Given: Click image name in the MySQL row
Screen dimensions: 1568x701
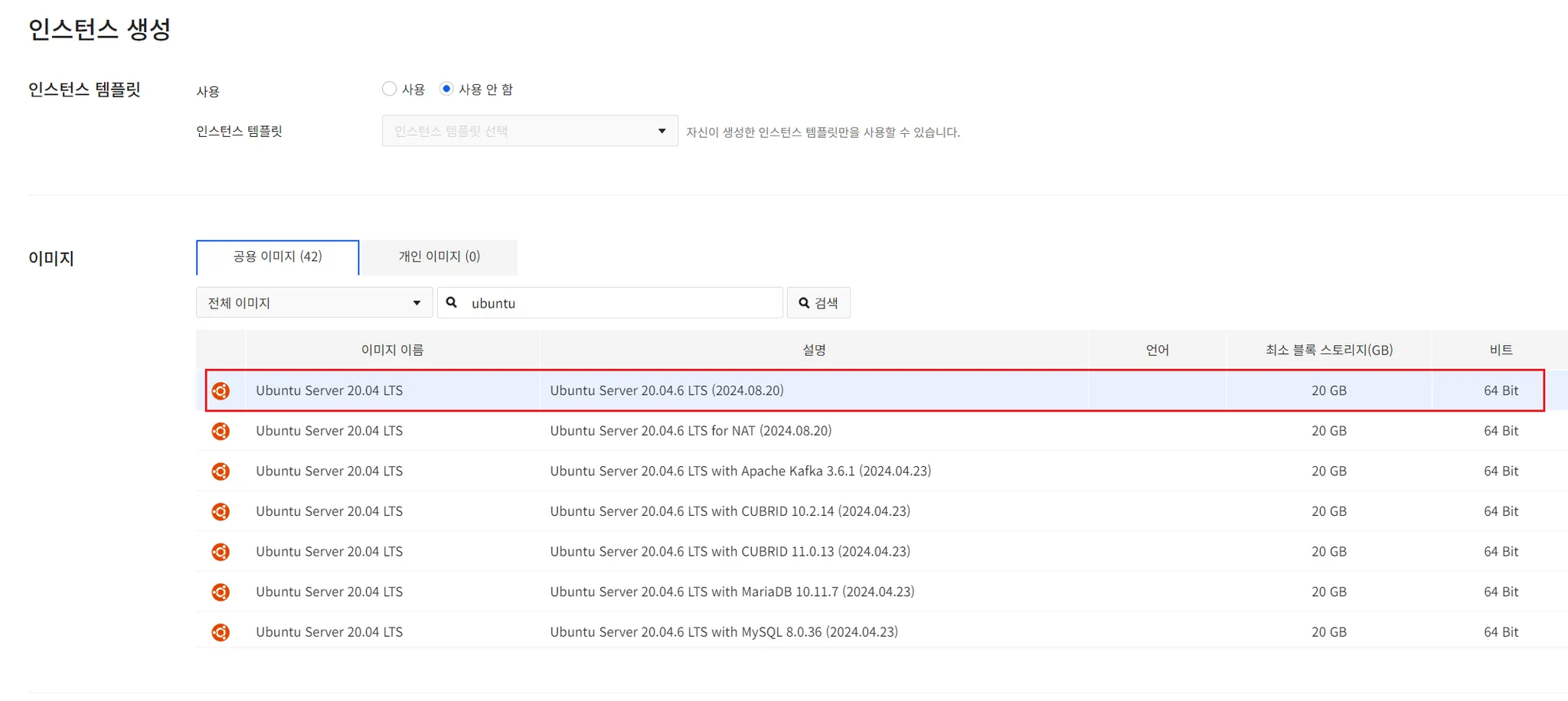Looking at the screenshot, I should click(x=329, y=632).
